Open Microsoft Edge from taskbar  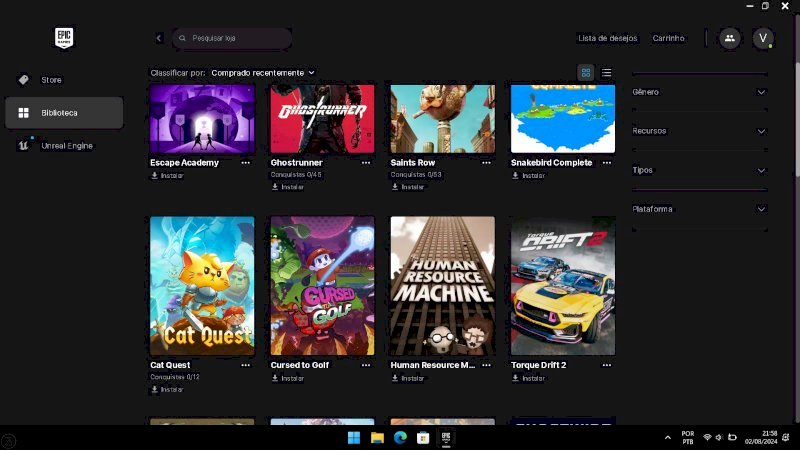click(400, 438)
